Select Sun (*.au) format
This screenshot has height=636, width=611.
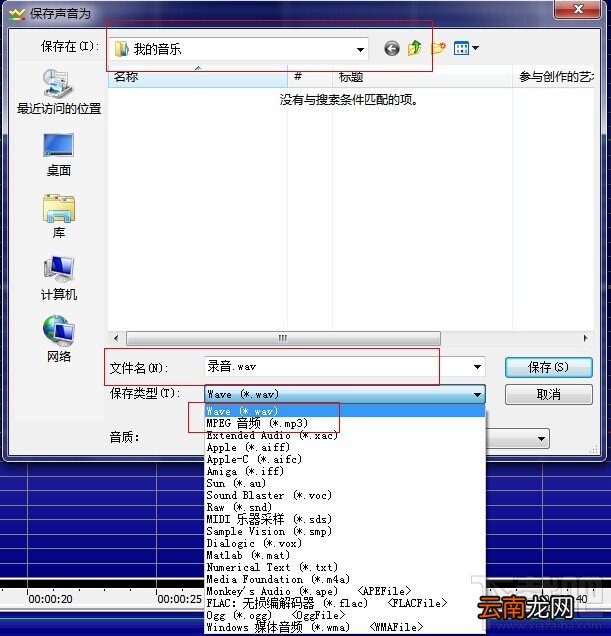[x=345, y=483]
